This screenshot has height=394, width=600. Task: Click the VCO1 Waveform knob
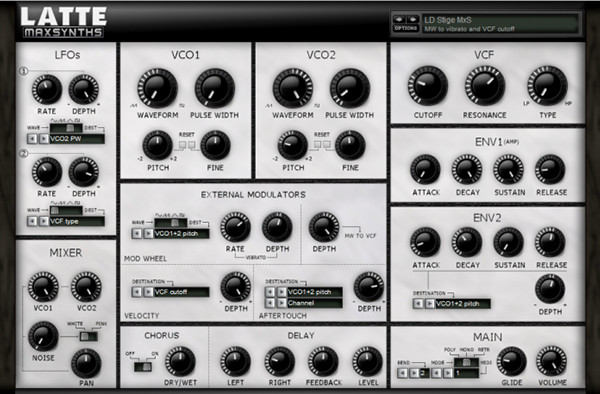(x=157, y=88)
